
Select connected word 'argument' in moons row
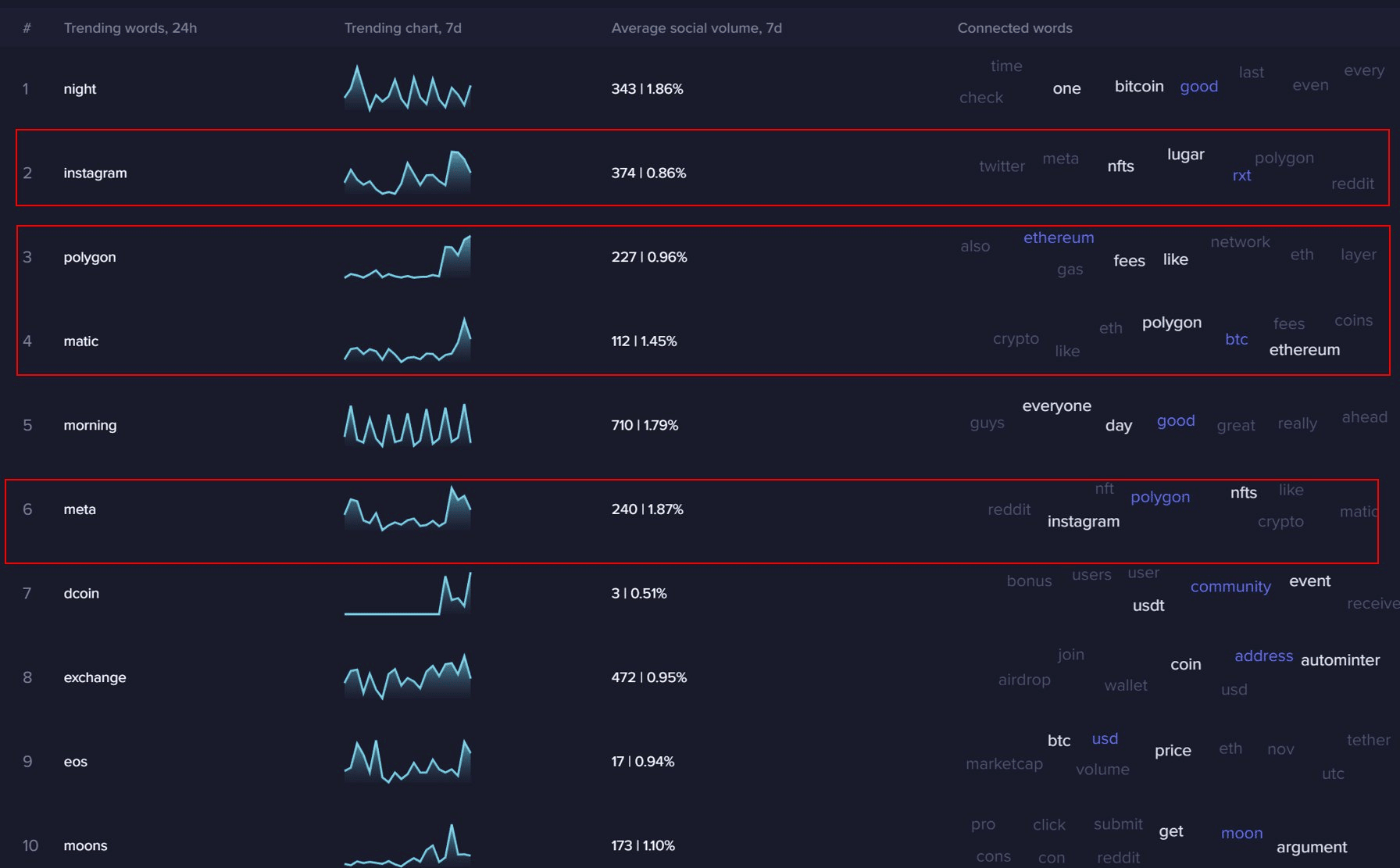pyautogui.click(x=1312, y=848)
